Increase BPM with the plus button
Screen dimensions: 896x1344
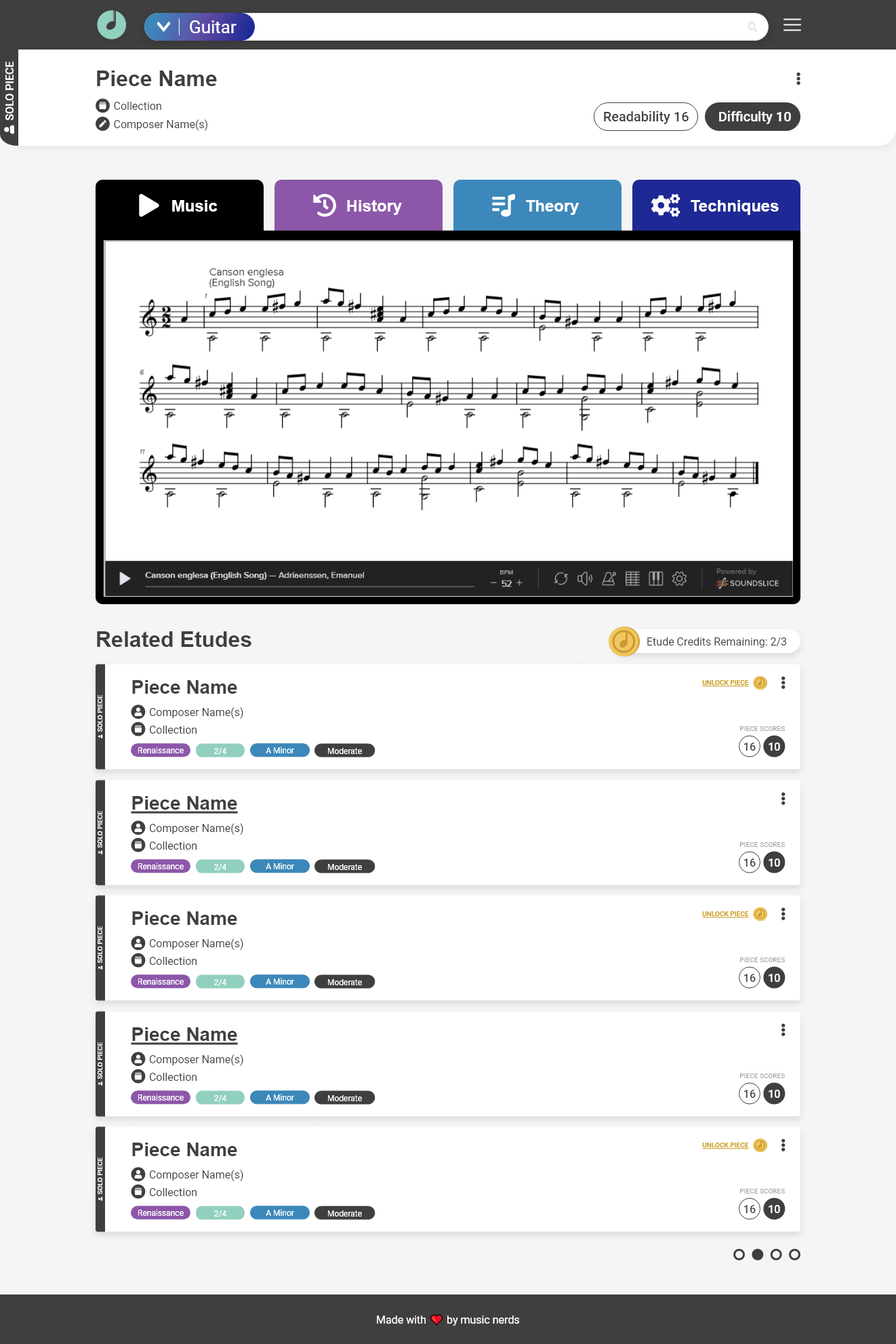click(520, 583)
